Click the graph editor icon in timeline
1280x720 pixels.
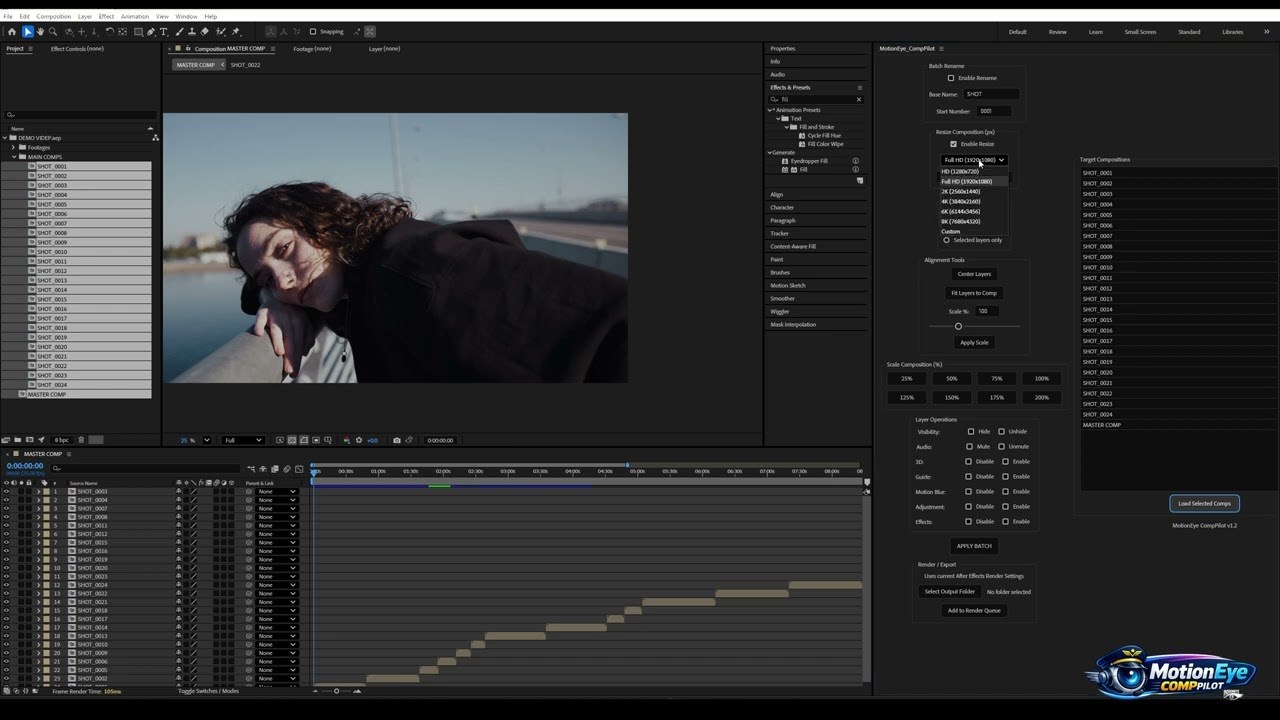pyautogui.click(x=299, y=469)
